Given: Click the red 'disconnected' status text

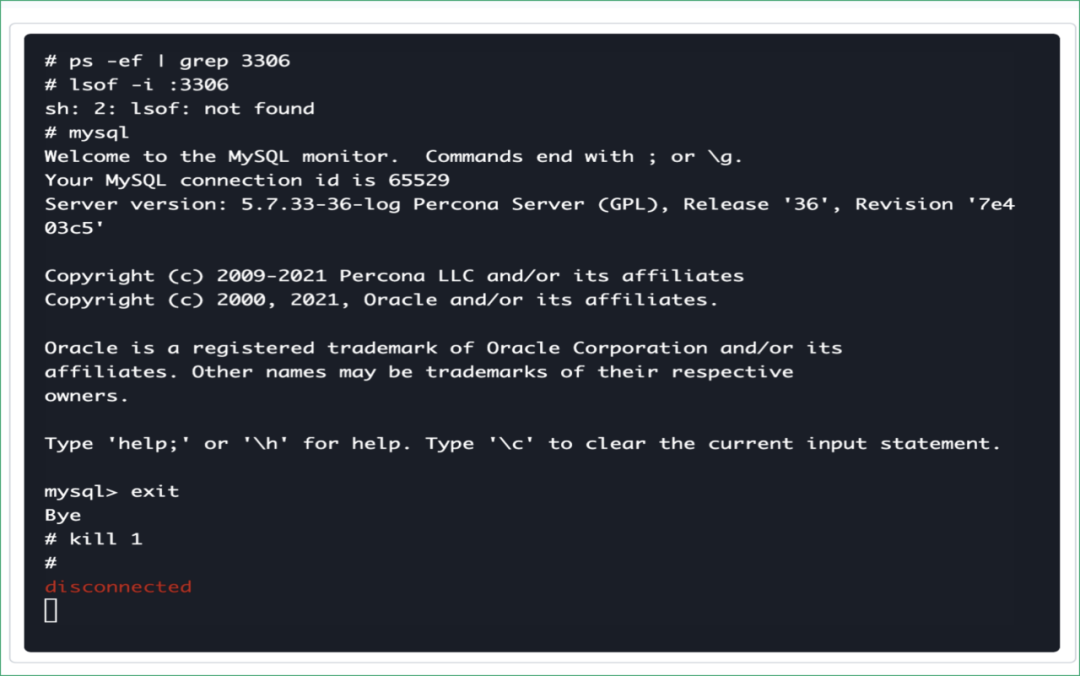Looking at the screenshot, I should coord(118,587).
